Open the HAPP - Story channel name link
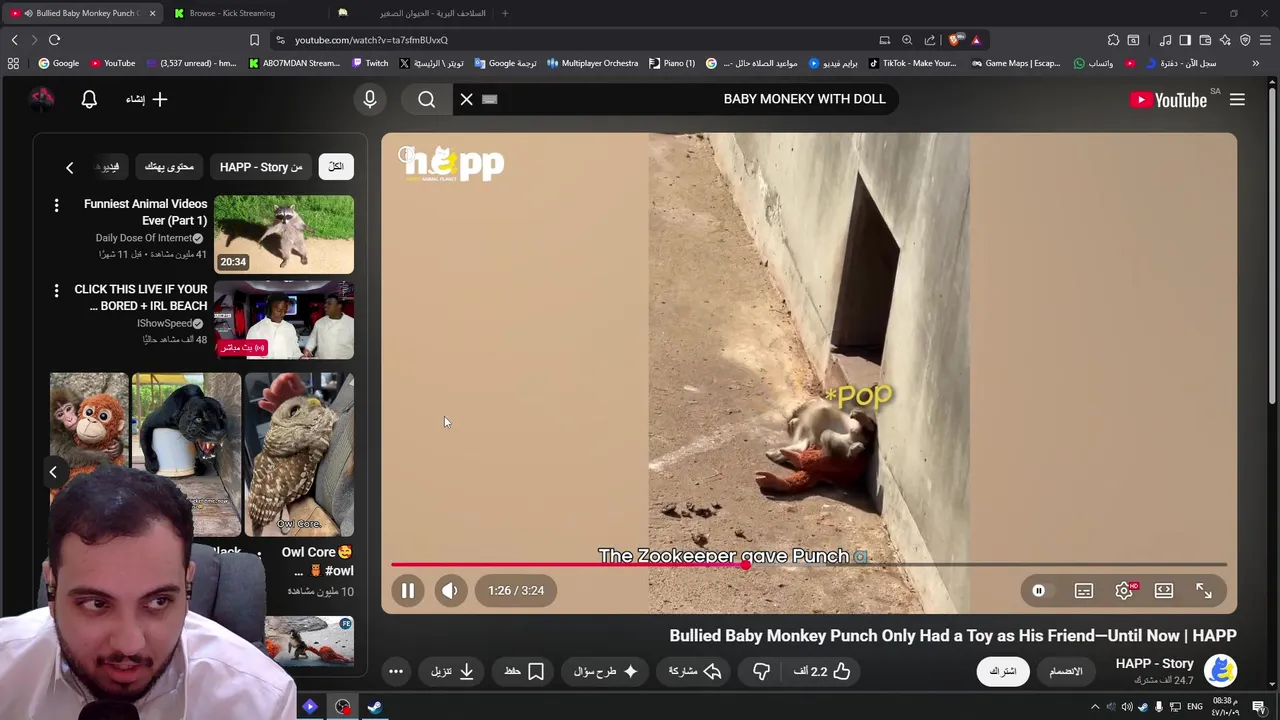Screen dimensions: 1280x720 [1154, 663]
